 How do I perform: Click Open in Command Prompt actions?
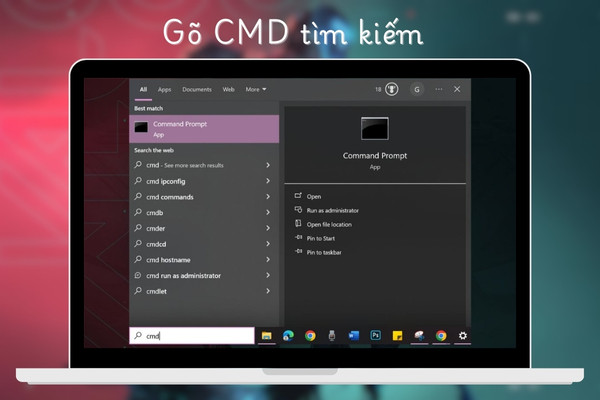pos(308,196)
